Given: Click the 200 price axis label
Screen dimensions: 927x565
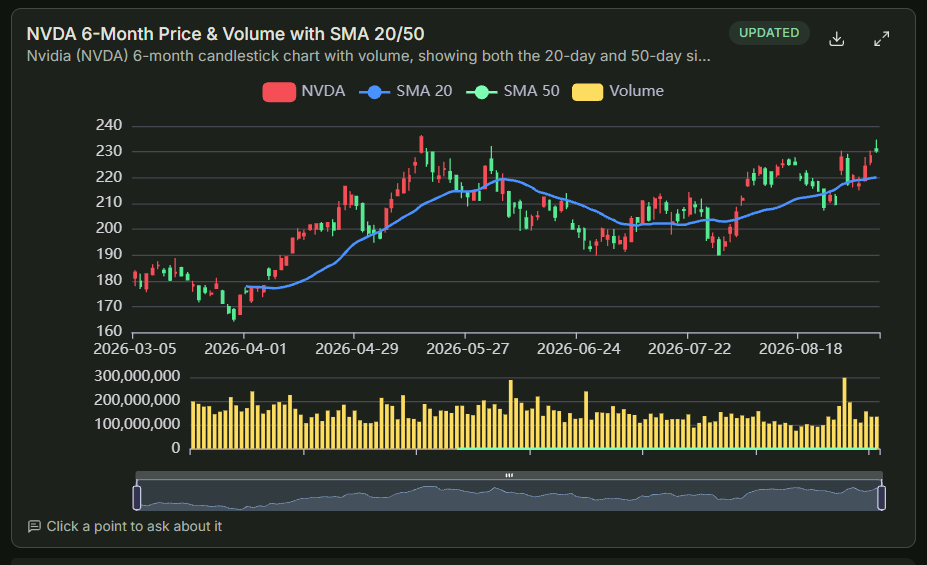Looking at the screenshot, I should click(x=109, y=228).
